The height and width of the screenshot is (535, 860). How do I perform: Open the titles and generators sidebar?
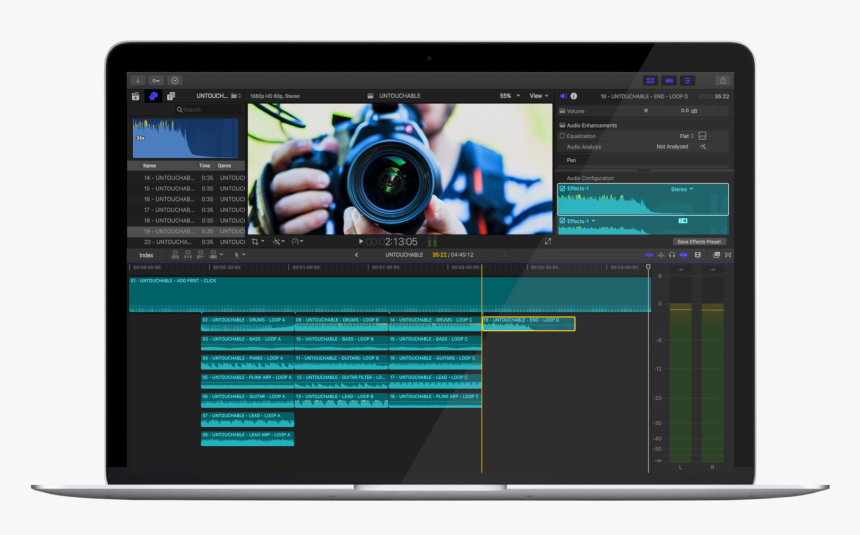(171, 96)
